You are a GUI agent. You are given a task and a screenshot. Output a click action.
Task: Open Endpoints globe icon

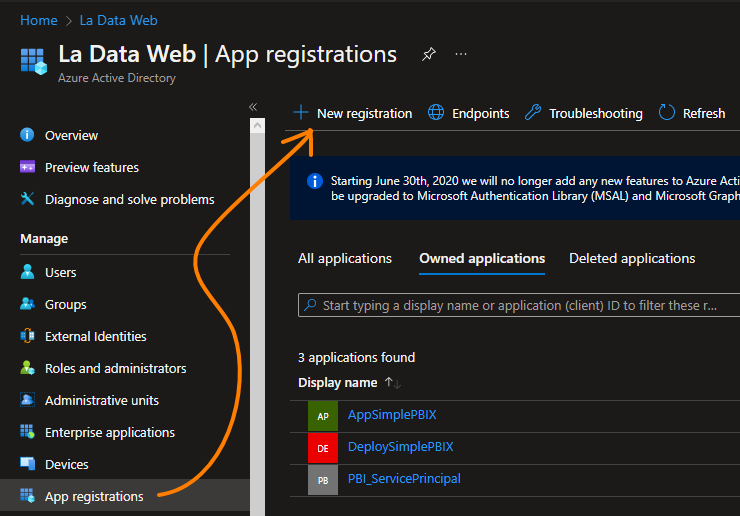point(436,113)
